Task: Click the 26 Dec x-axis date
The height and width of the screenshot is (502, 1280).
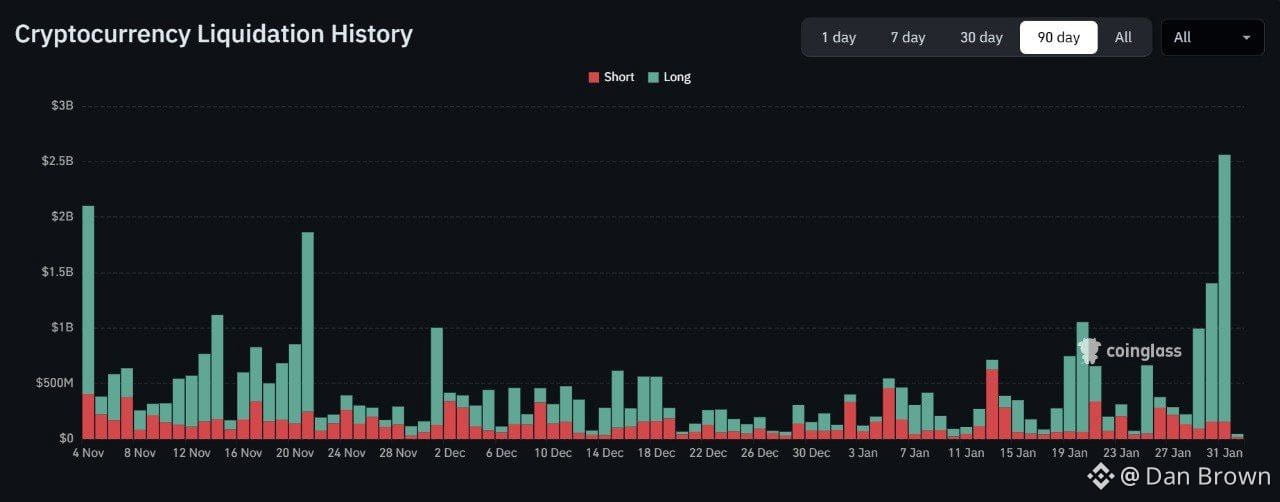Action: click(x=759, y=453)
